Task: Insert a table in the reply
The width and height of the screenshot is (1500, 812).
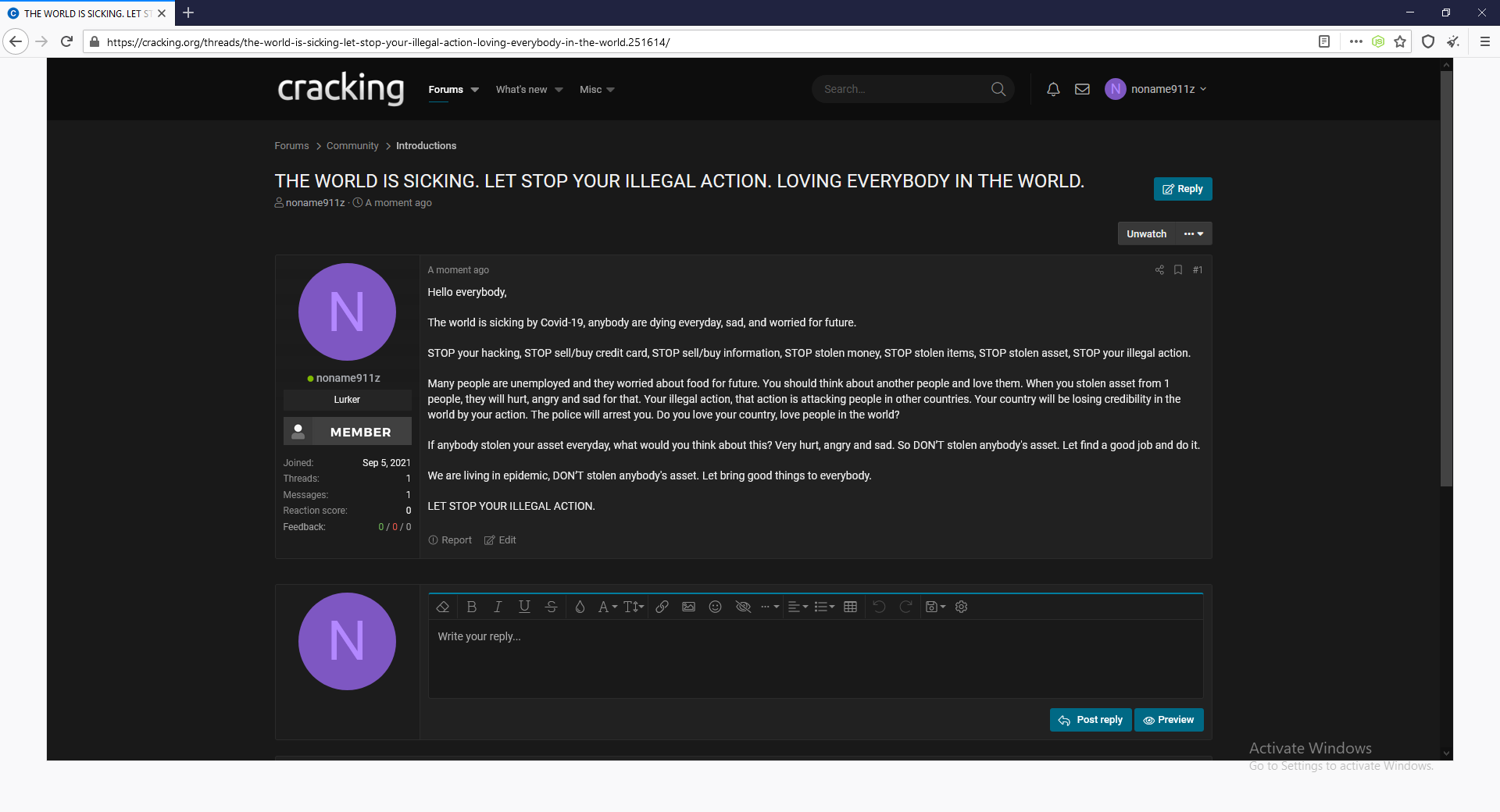Action: [x=851, y=607]
